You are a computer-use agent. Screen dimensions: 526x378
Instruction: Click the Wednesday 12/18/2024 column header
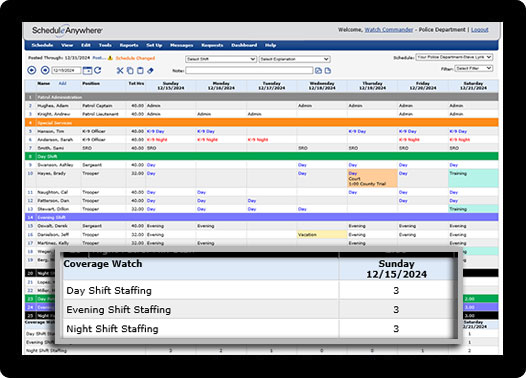pyautogui.click(x=322, y=86)
